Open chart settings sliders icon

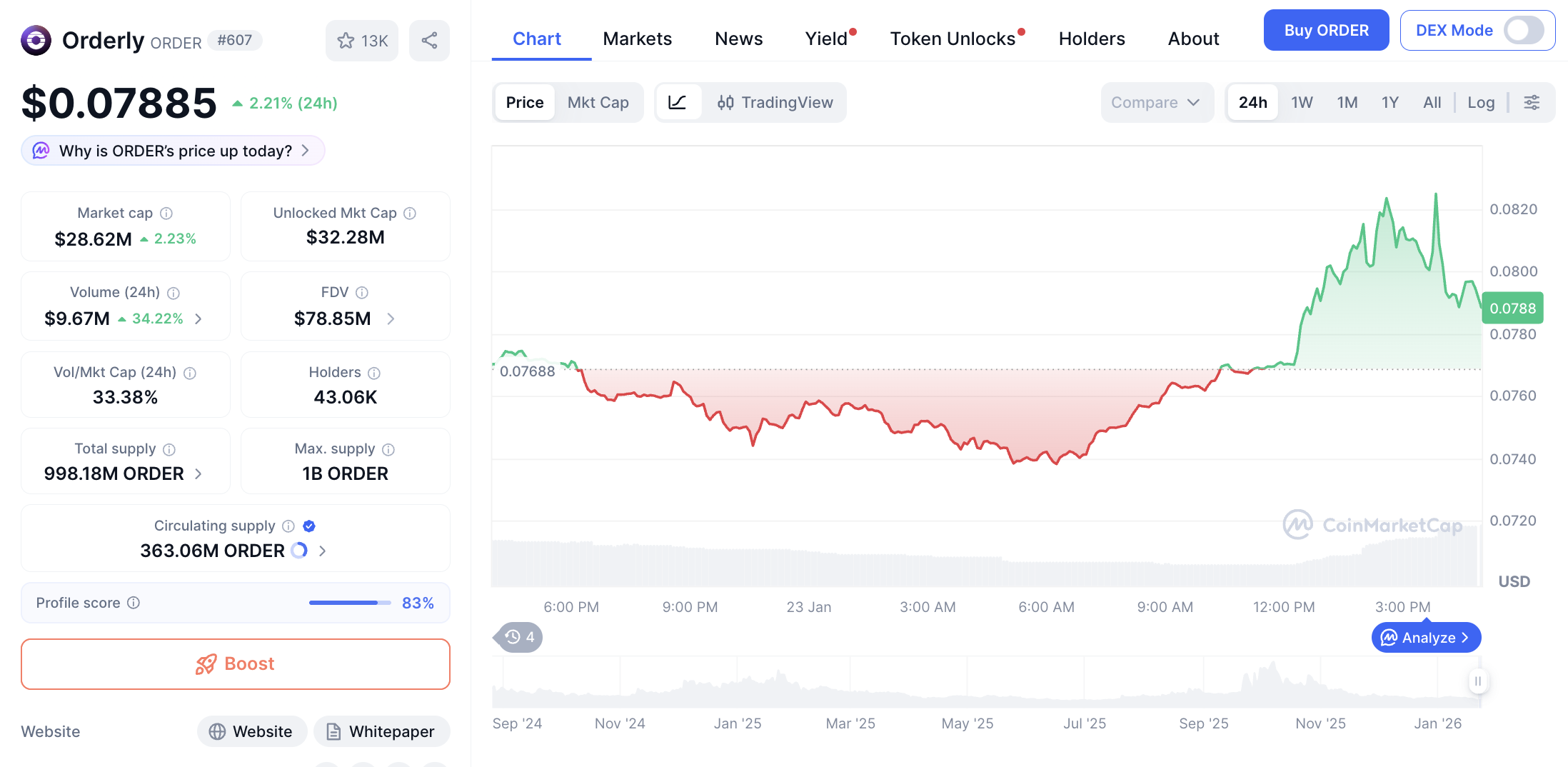click(1532, 102)
